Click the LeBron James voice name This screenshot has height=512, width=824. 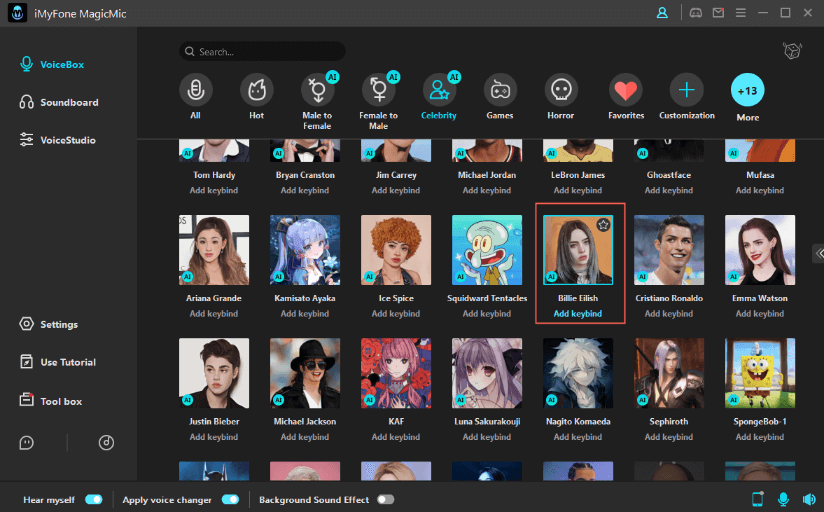click(578, 175)
